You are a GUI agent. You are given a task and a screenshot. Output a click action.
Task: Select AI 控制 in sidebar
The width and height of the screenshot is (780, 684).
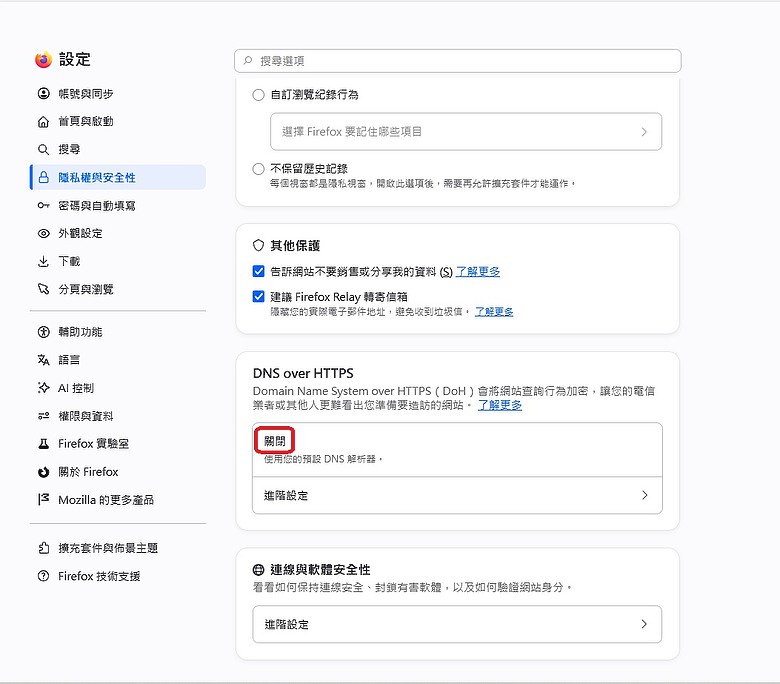[x=118, y=388]
